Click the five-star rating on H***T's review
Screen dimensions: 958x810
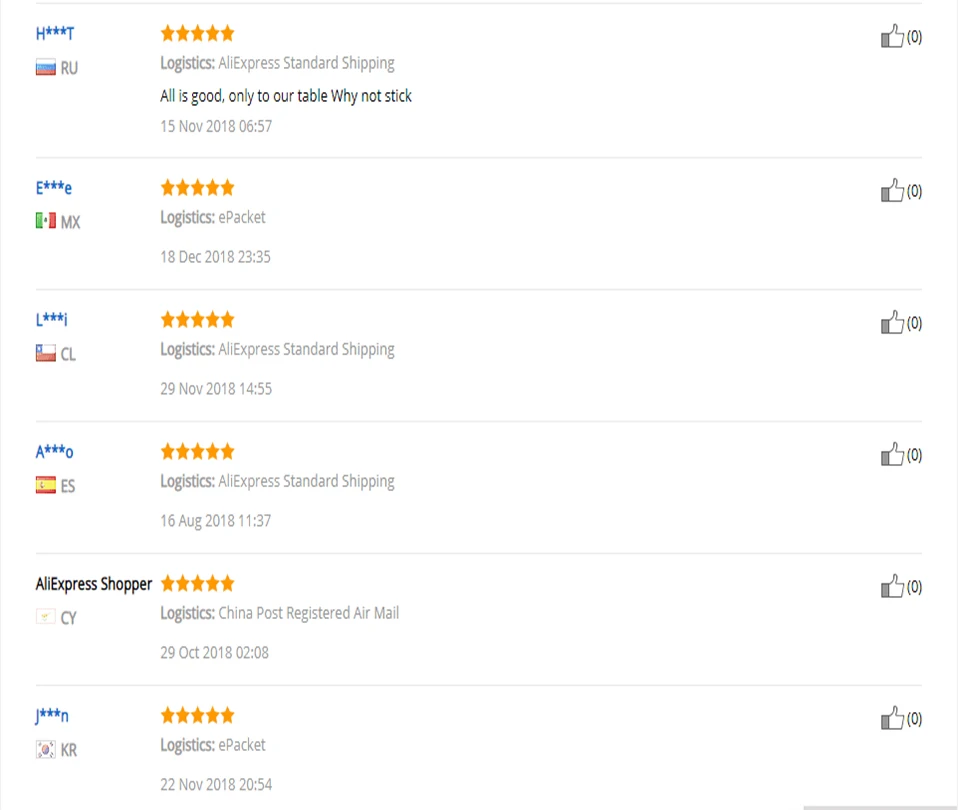point(197,34)
